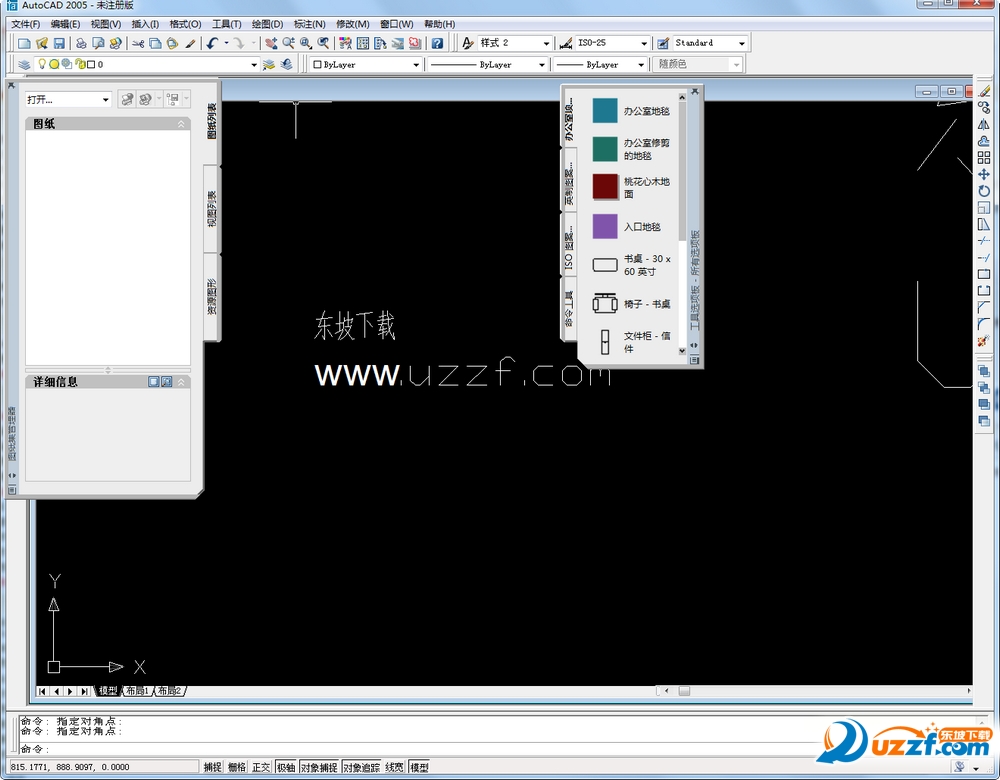Open the Layer Properties Manager icon
1000x780 pixels.
(x=24, y=64)
